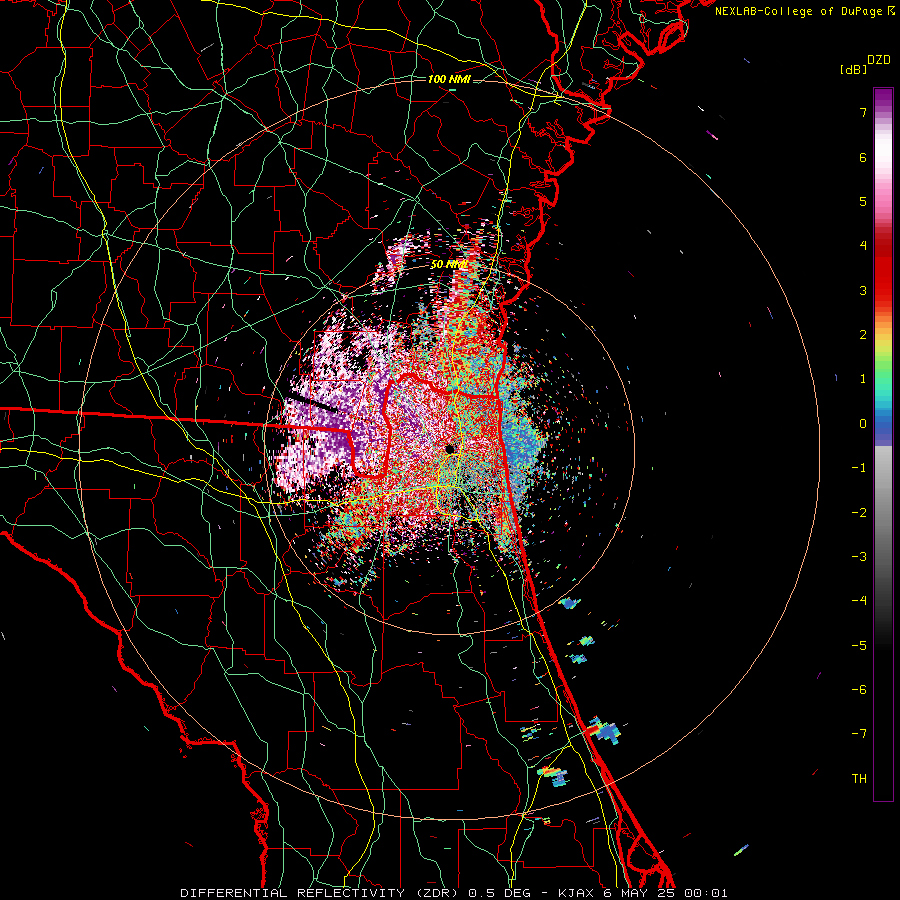Click the [dB] units label
This screenshot has width=900, height=900.
(854, 69)
